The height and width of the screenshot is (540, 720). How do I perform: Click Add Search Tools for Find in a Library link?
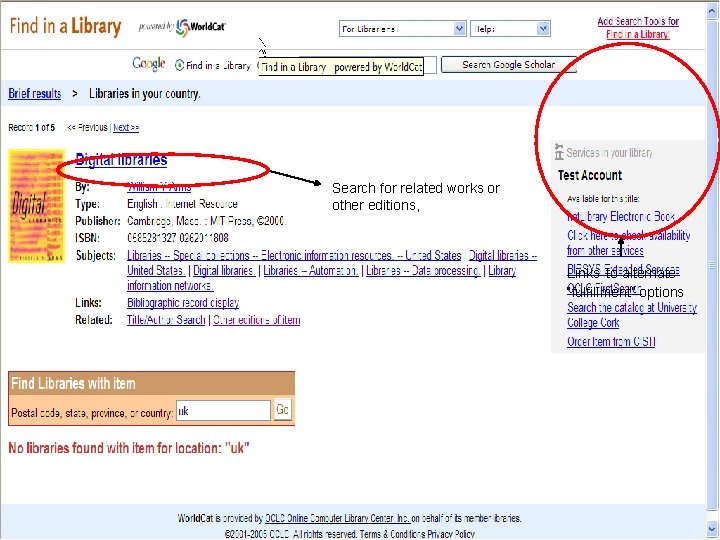pos(638,28)
